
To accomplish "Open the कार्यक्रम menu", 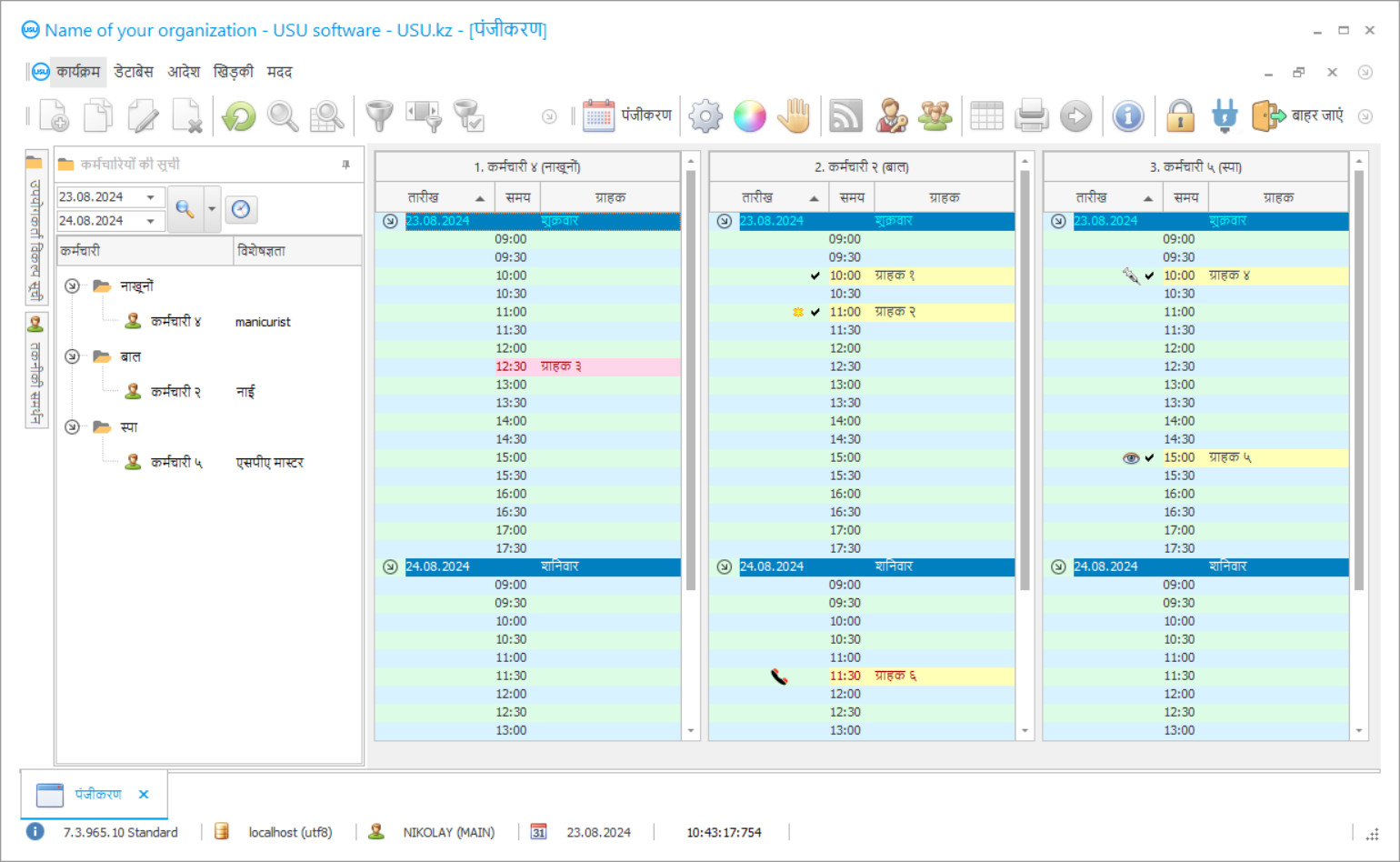I will pos(77,72).
